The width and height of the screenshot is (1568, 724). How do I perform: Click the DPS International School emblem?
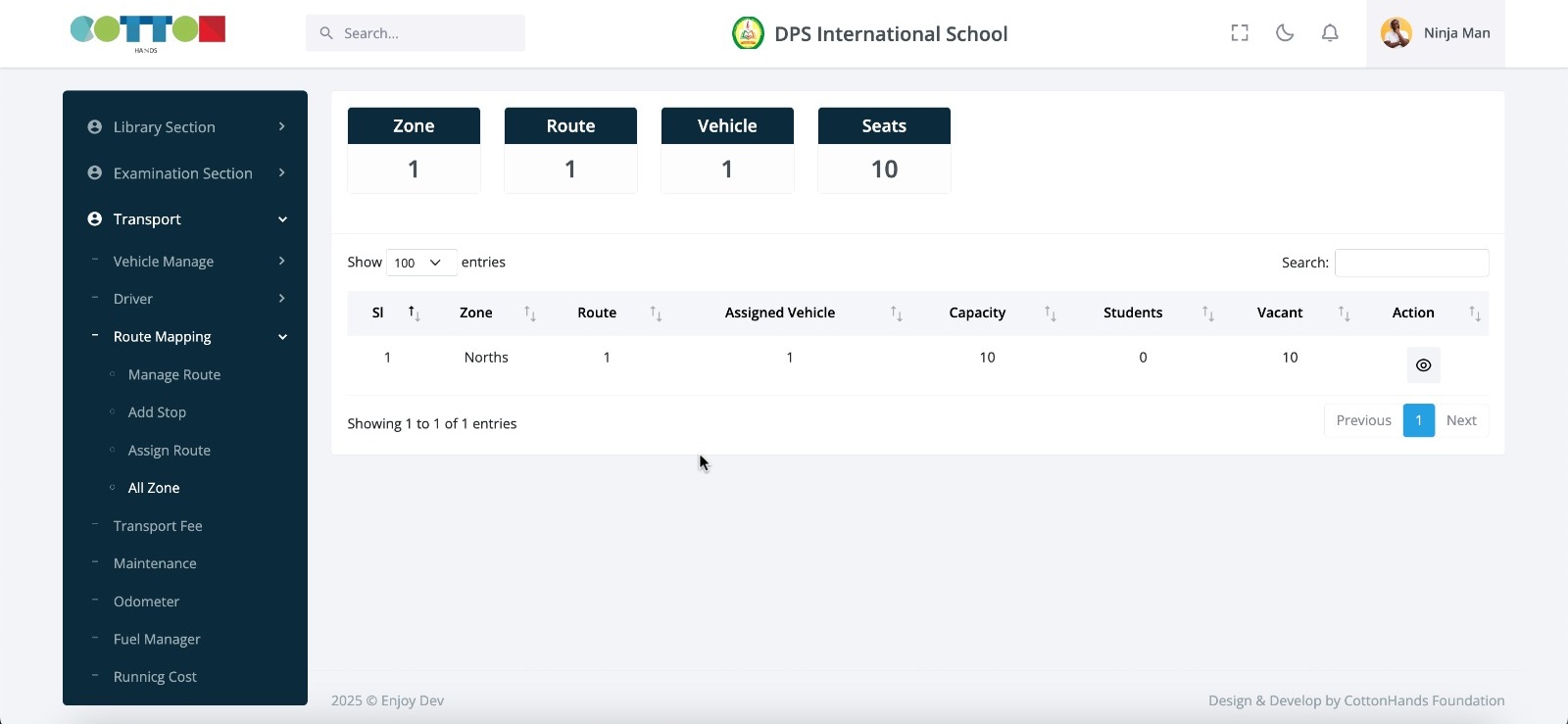748,33
